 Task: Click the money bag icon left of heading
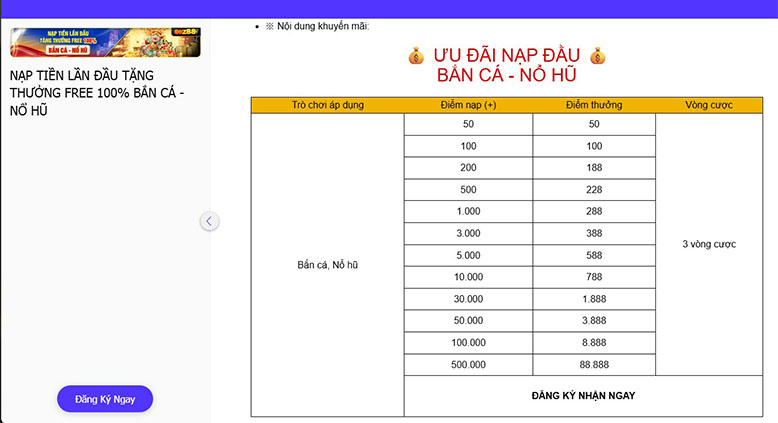pos(416,56)
